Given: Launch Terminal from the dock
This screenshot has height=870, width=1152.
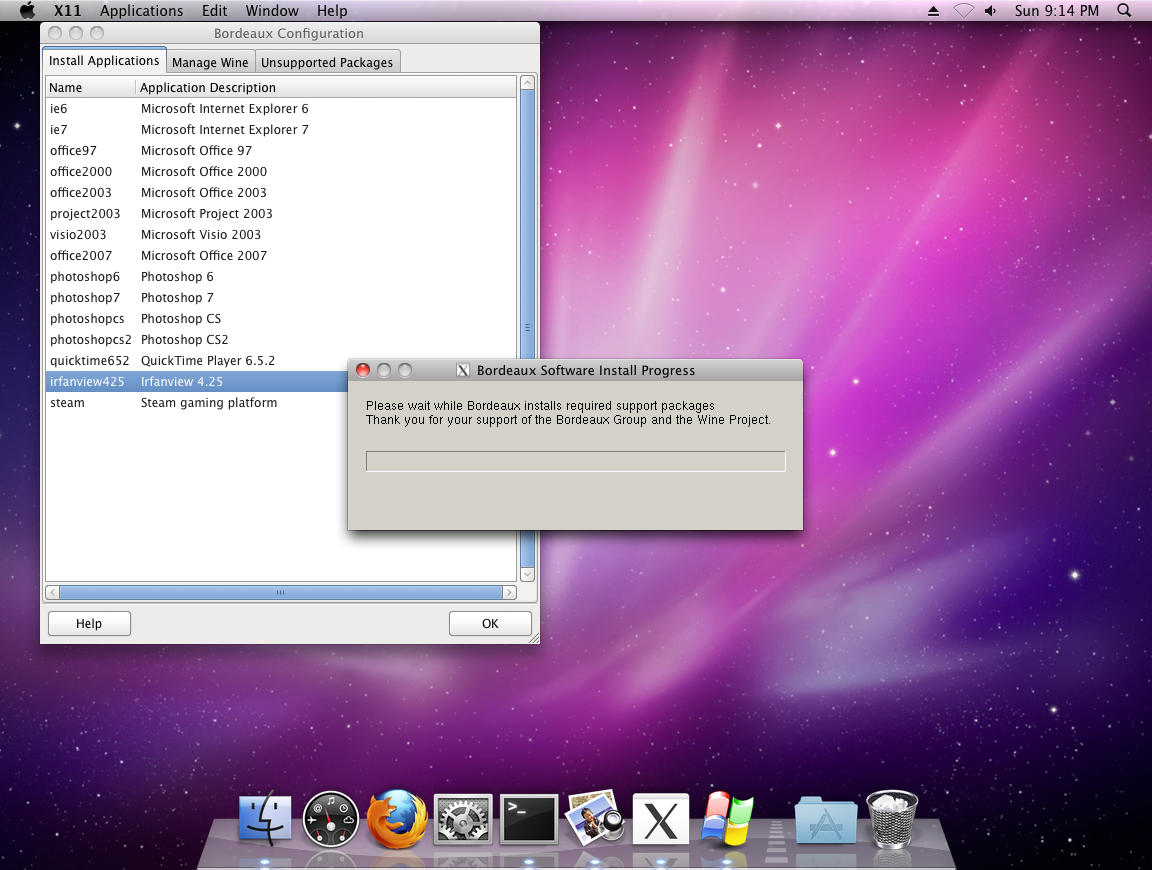Looking at the screenshot, I should click(x=529, y=819).
